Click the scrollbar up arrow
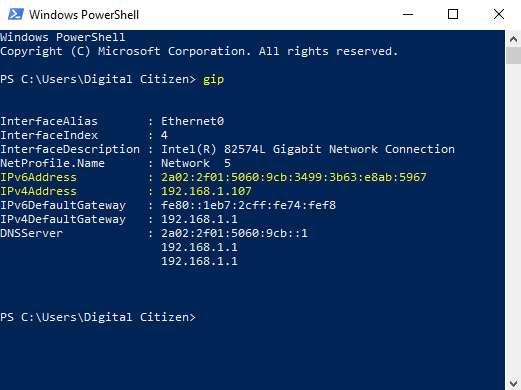521x390 pixels. 513,39
